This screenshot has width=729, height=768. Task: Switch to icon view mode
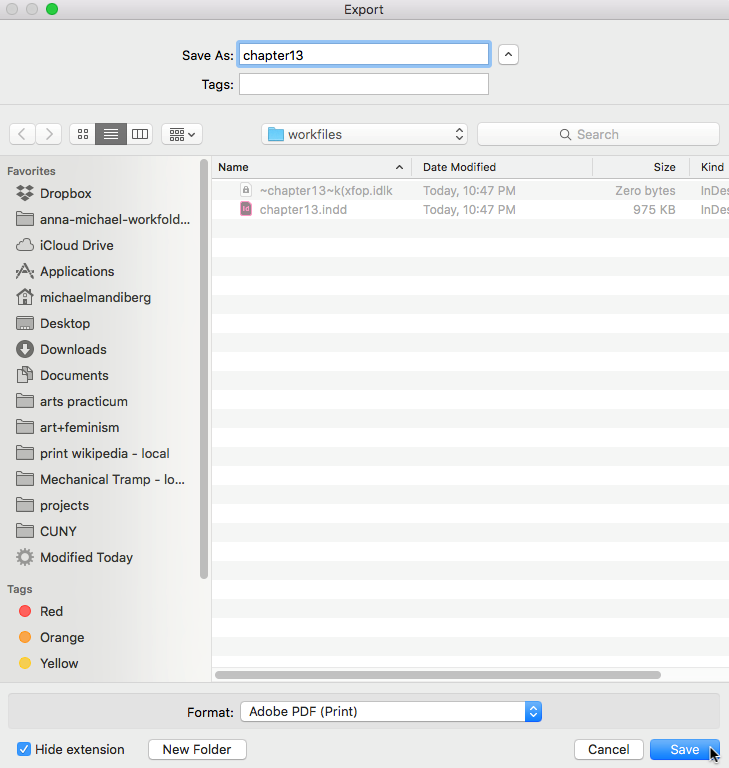[x=83, y=134]
